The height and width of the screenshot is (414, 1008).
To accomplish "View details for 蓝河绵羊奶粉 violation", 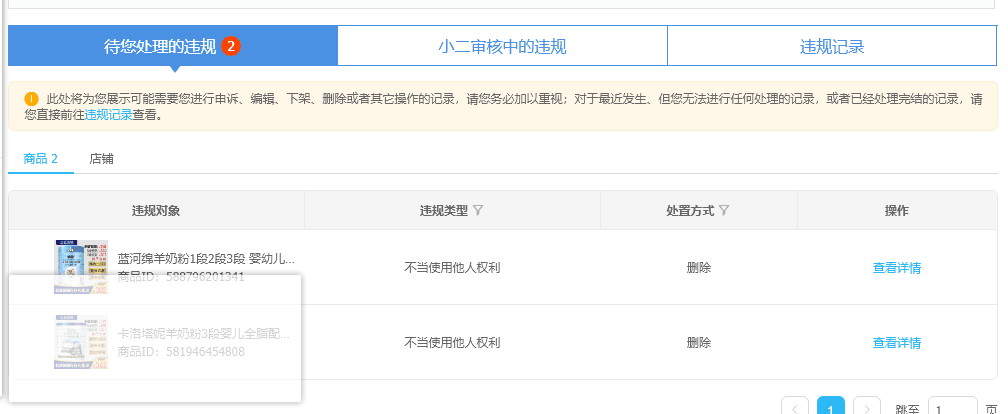I will click(896, 268).
